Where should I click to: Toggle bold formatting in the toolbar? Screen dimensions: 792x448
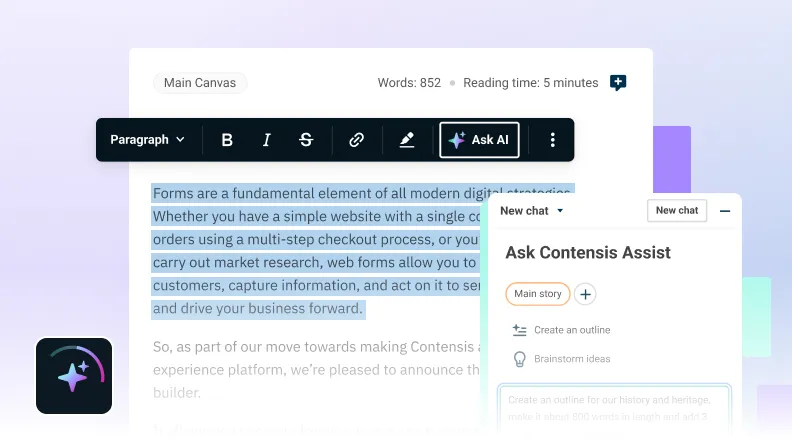click(227, 140)
